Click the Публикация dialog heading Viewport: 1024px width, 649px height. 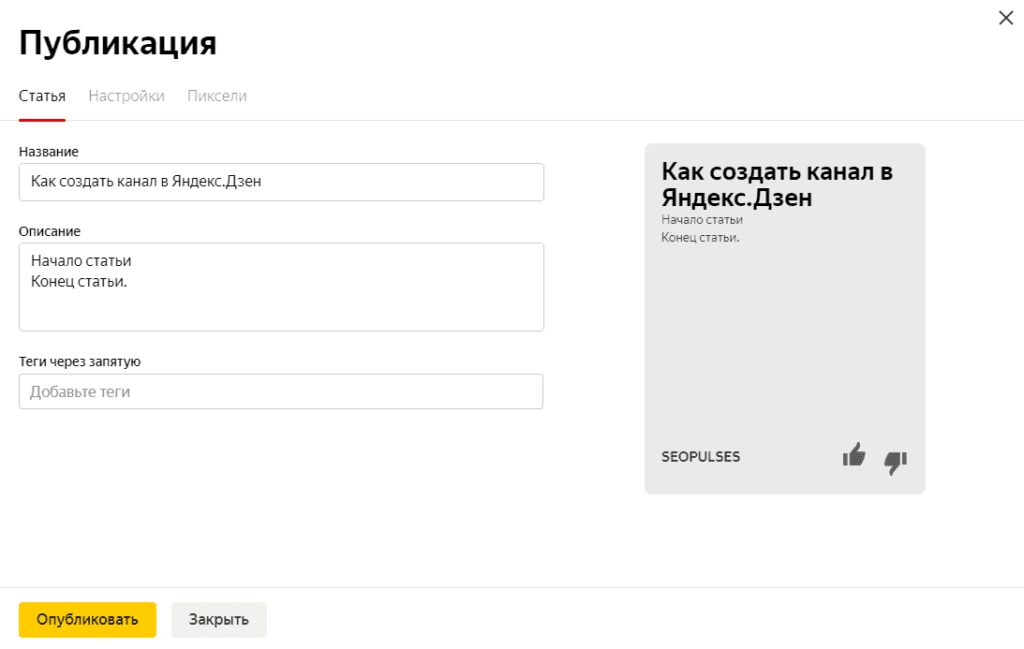[116, 42]
